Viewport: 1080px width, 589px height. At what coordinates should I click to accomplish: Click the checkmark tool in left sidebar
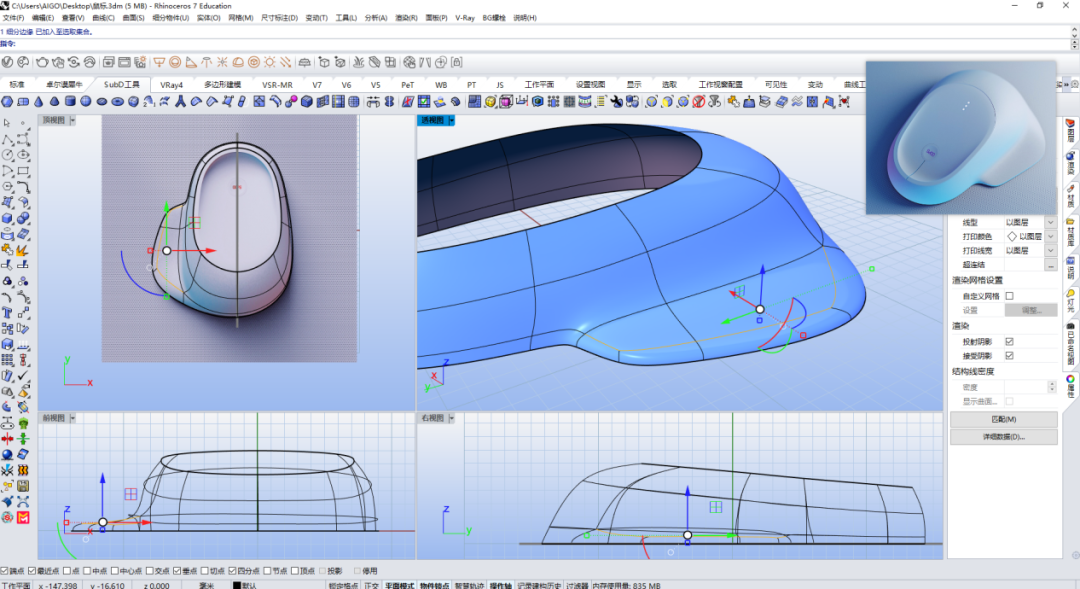[x=23, y=375]
